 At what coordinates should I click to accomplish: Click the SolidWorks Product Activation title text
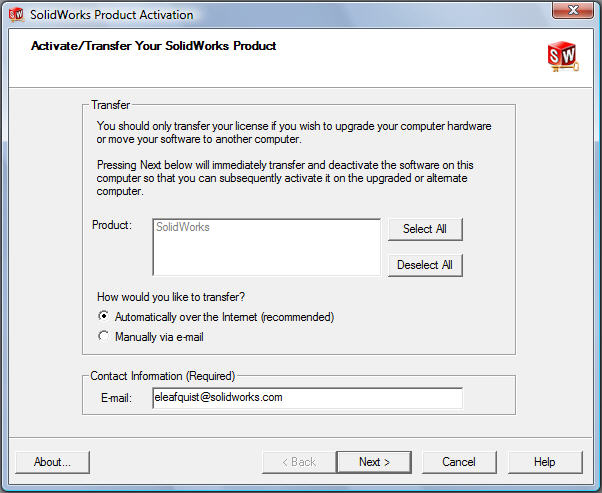tap(112, 15)
